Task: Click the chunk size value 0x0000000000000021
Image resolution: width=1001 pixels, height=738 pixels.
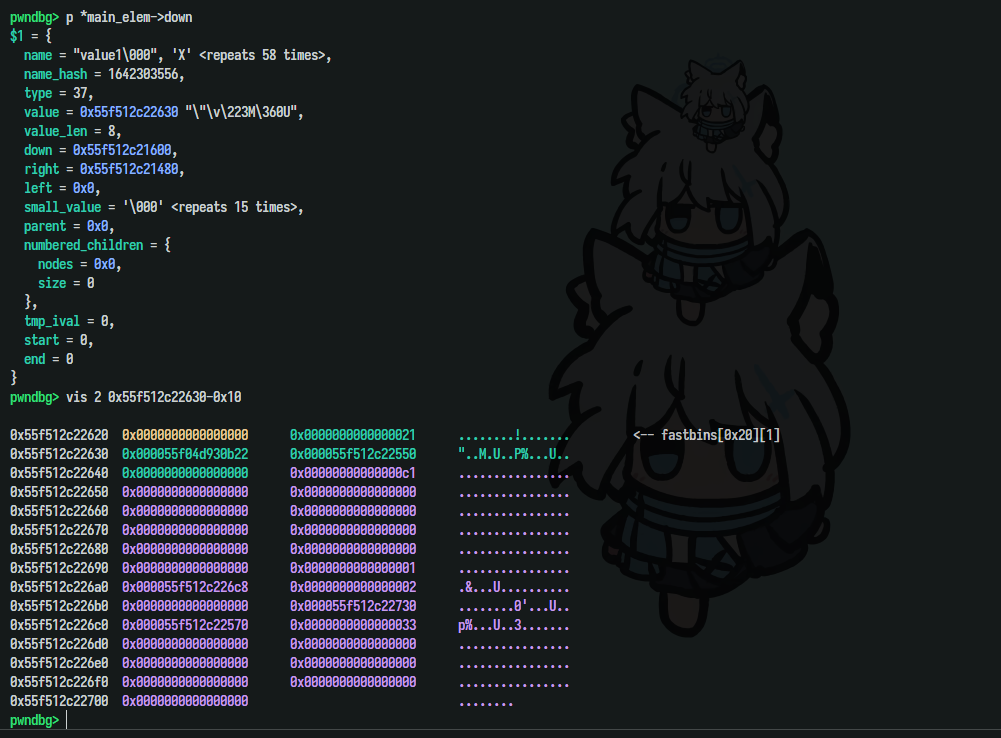Action: pos(353,435)
